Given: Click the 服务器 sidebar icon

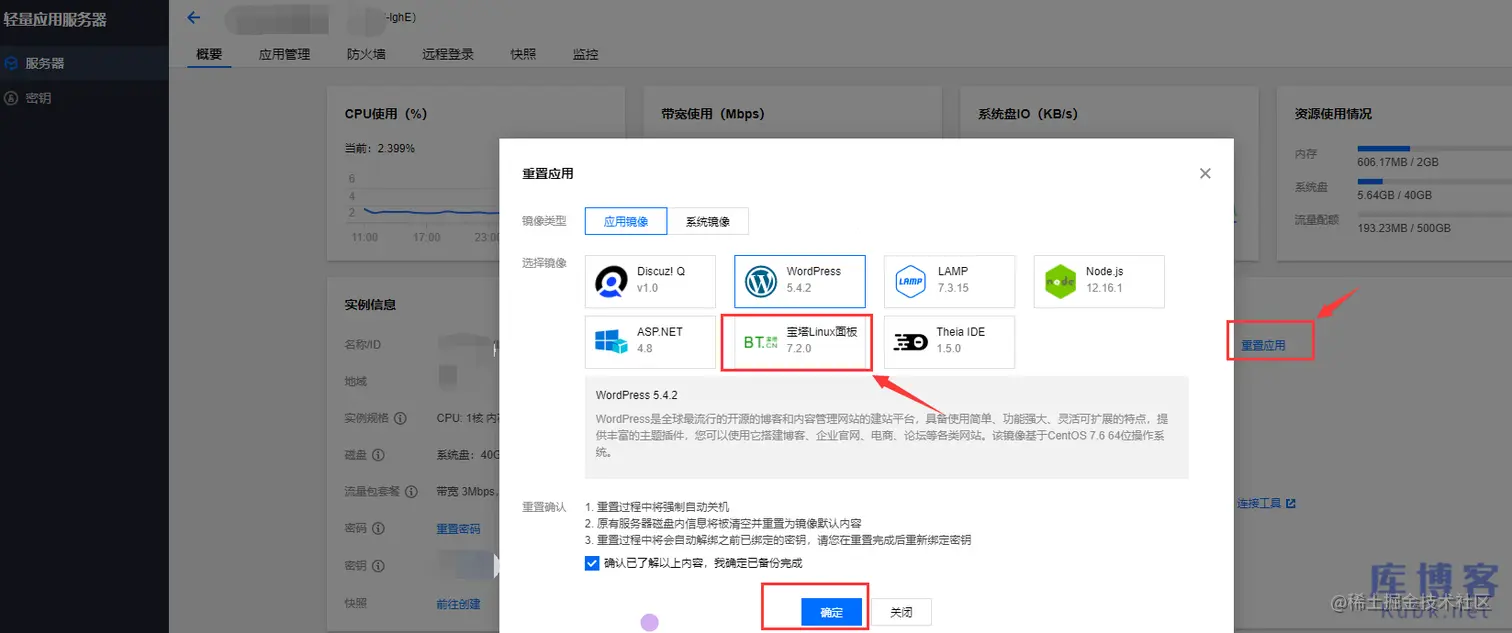Looking at the screenshot, I should point(11,63).
